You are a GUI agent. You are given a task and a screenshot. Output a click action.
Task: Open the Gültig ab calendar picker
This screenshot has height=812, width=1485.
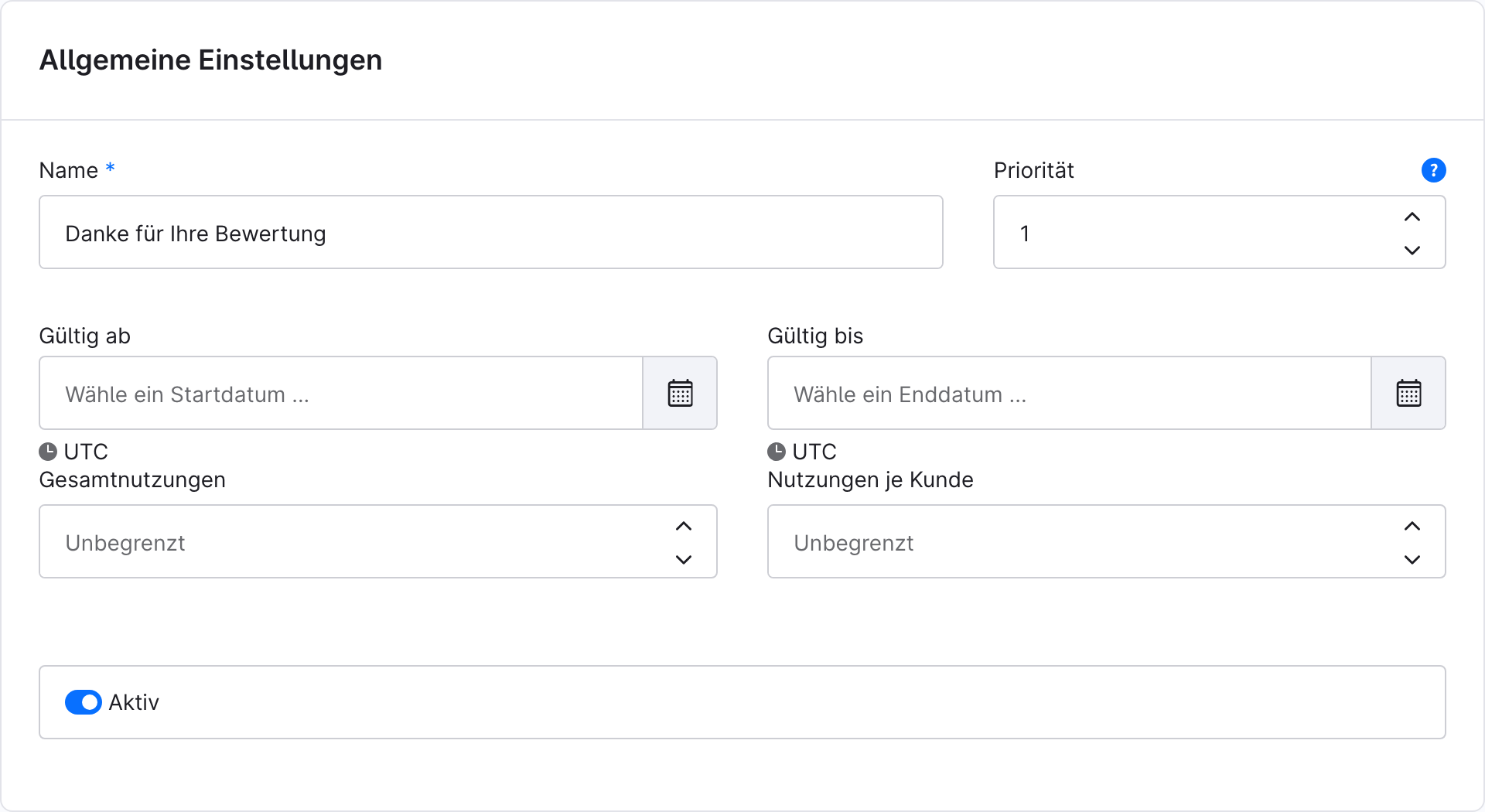click(x=681, y=393)
